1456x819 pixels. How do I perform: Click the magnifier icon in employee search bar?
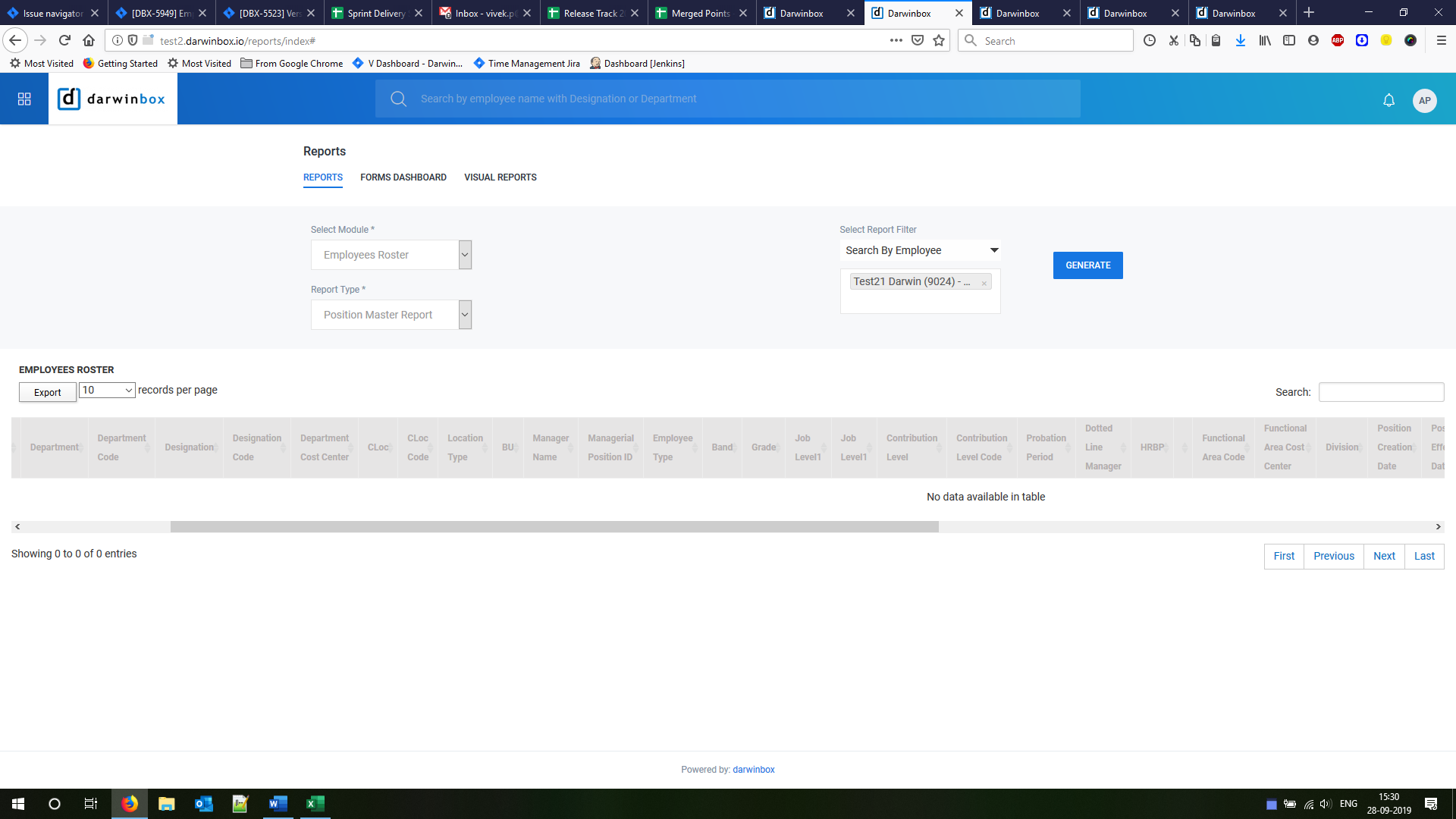pos(398,99)
